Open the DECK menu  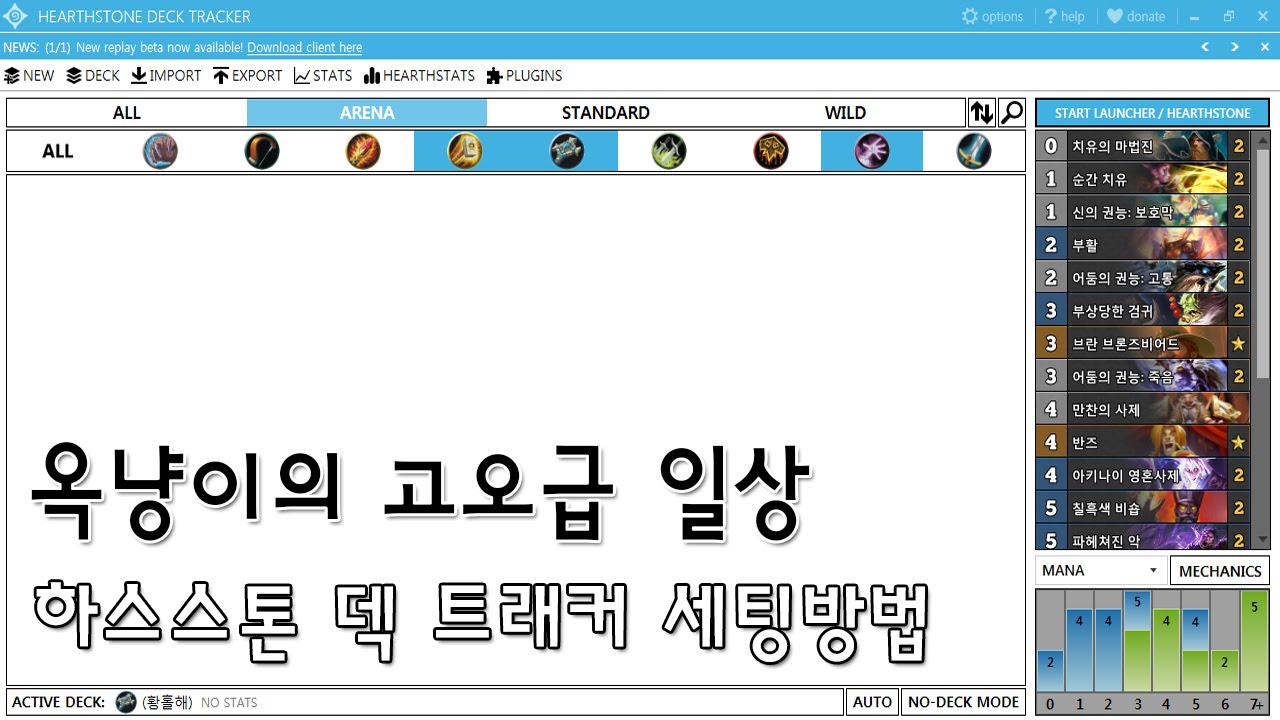(x=93, y=76)
